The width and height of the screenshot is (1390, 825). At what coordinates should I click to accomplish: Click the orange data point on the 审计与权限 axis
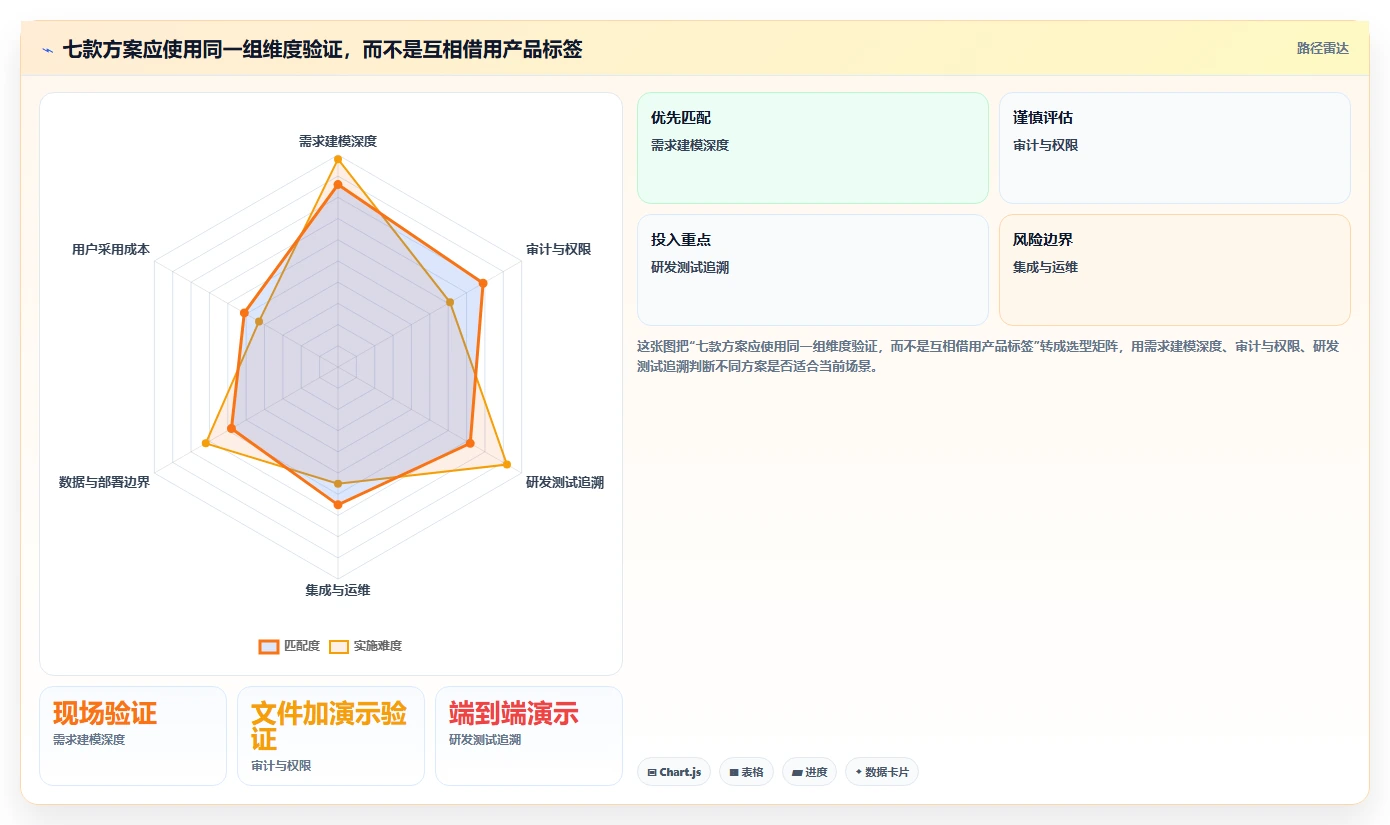click(483, 283)
